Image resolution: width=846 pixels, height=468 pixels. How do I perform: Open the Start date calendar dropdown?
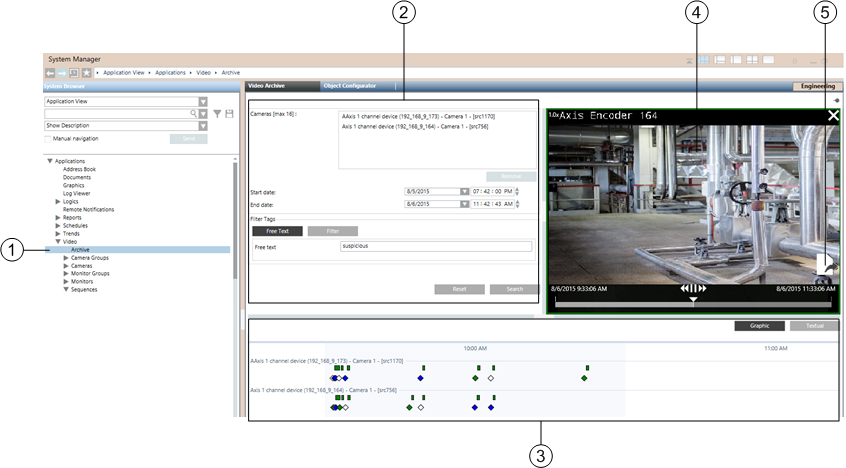pyautogui.click(x=465, y=191)
